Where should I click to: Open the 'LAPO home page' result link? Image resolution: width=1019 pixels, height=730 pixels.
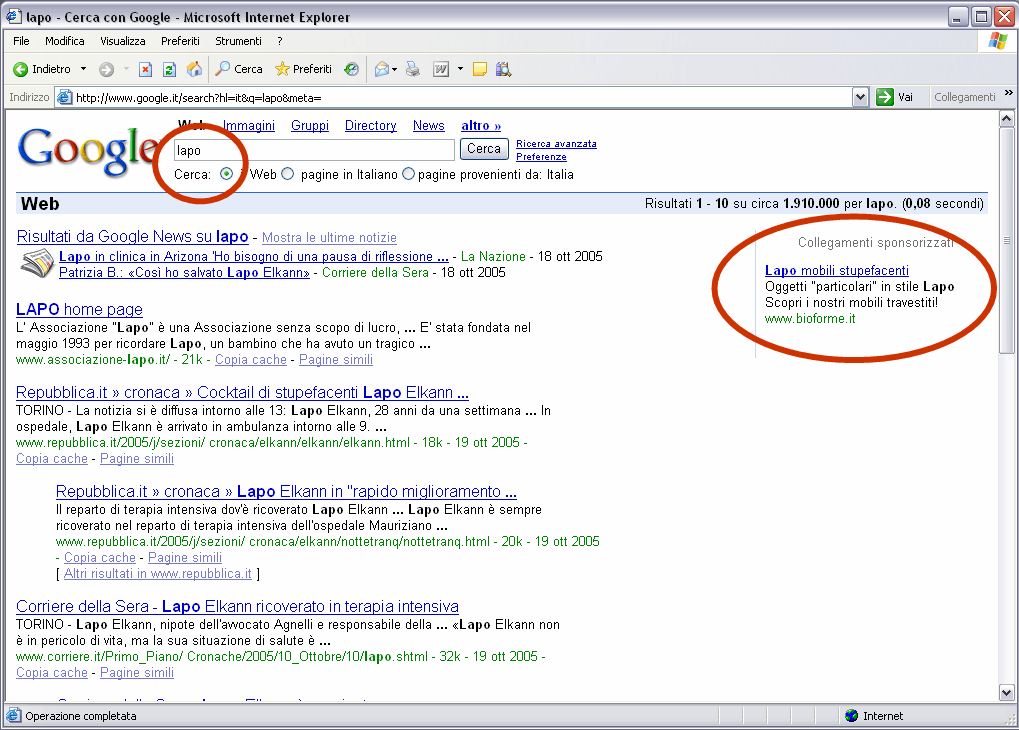(80, 310)
